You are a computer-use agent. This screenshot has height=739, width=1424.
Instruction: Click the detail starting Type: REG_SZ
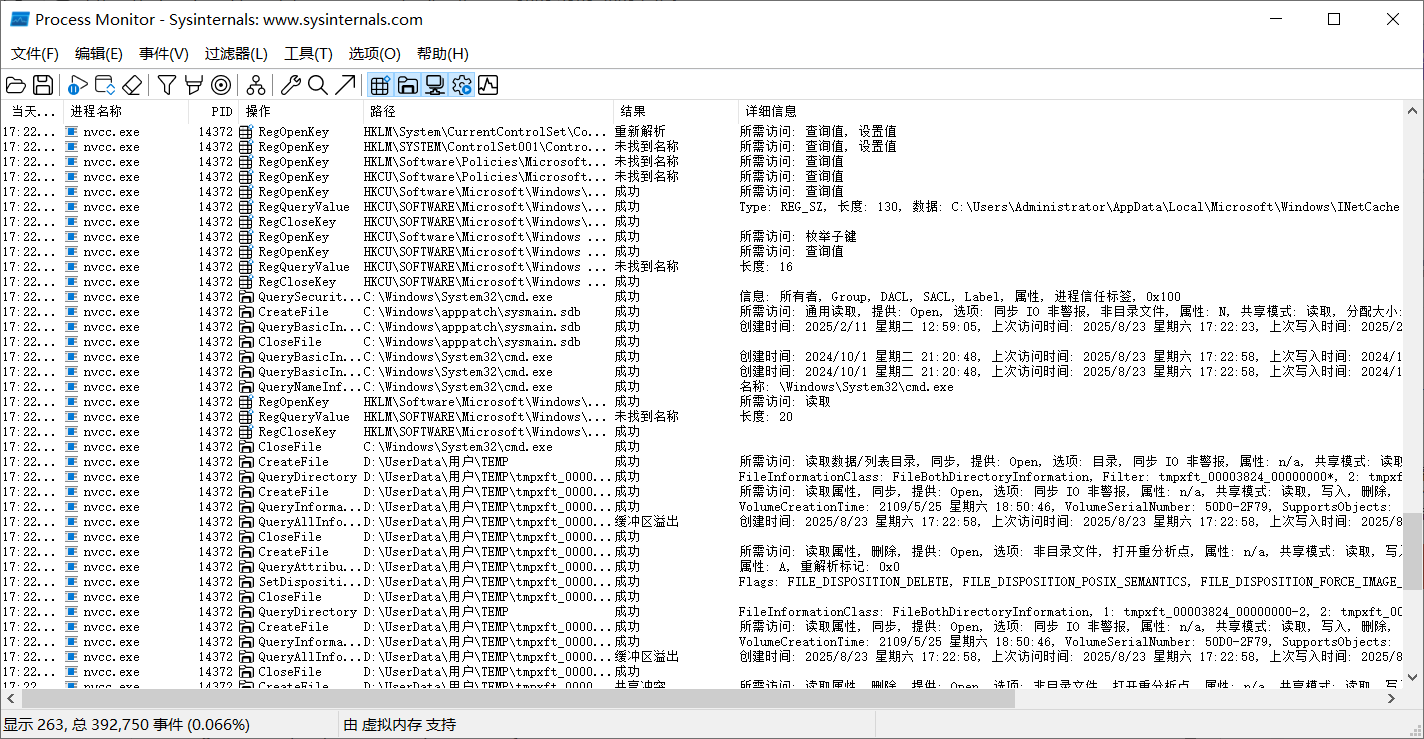(x=1069, y=207)
